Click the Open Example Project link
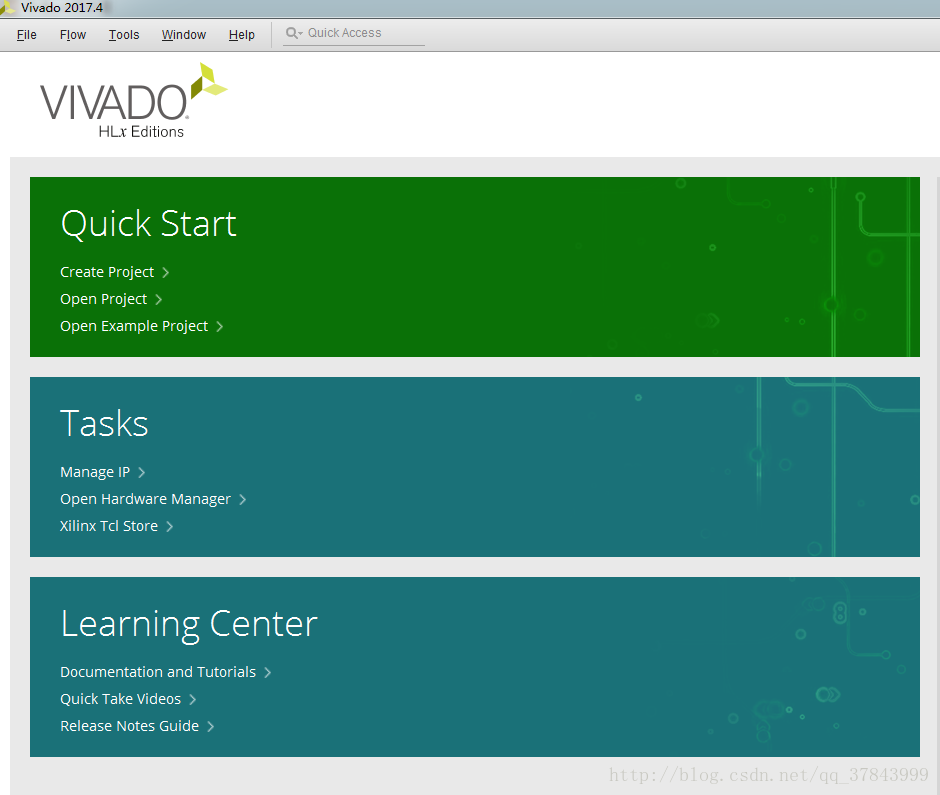Viewport: 940px width, 795px height. pos(134,326)
